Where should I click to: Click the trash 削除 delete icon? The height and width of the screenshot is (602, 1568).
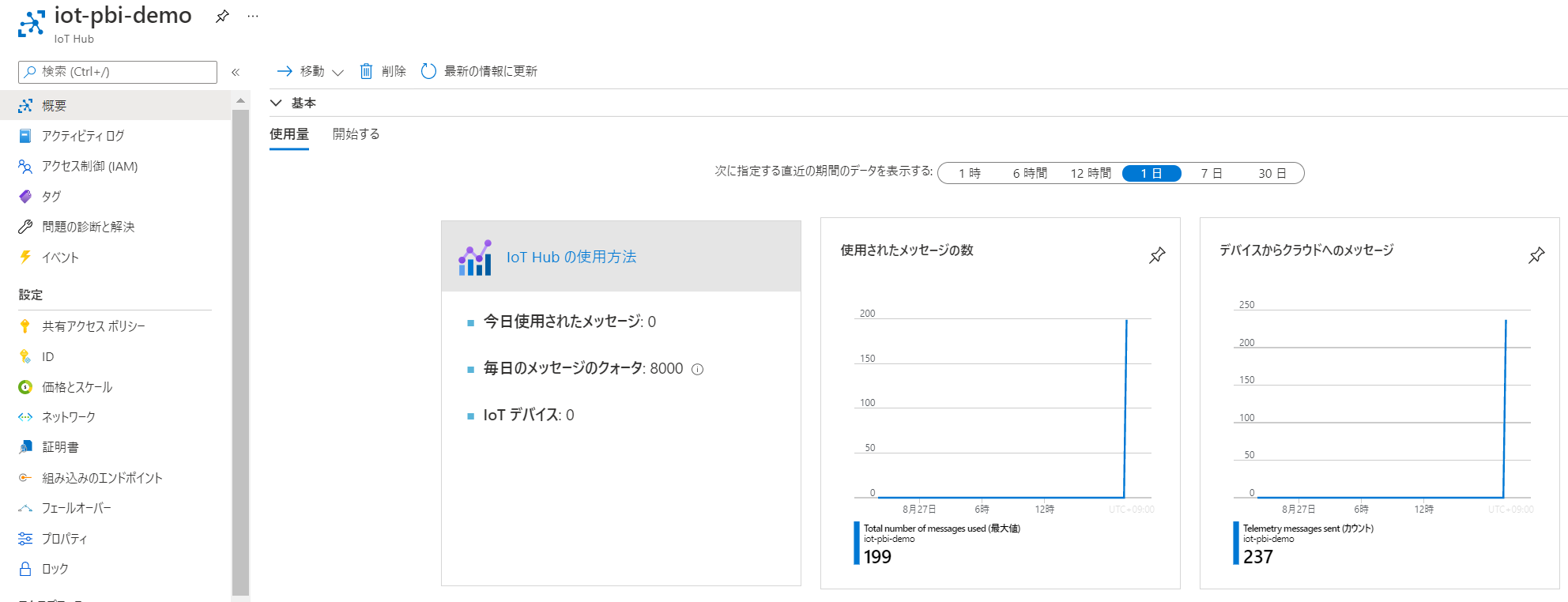coord(366,71)
